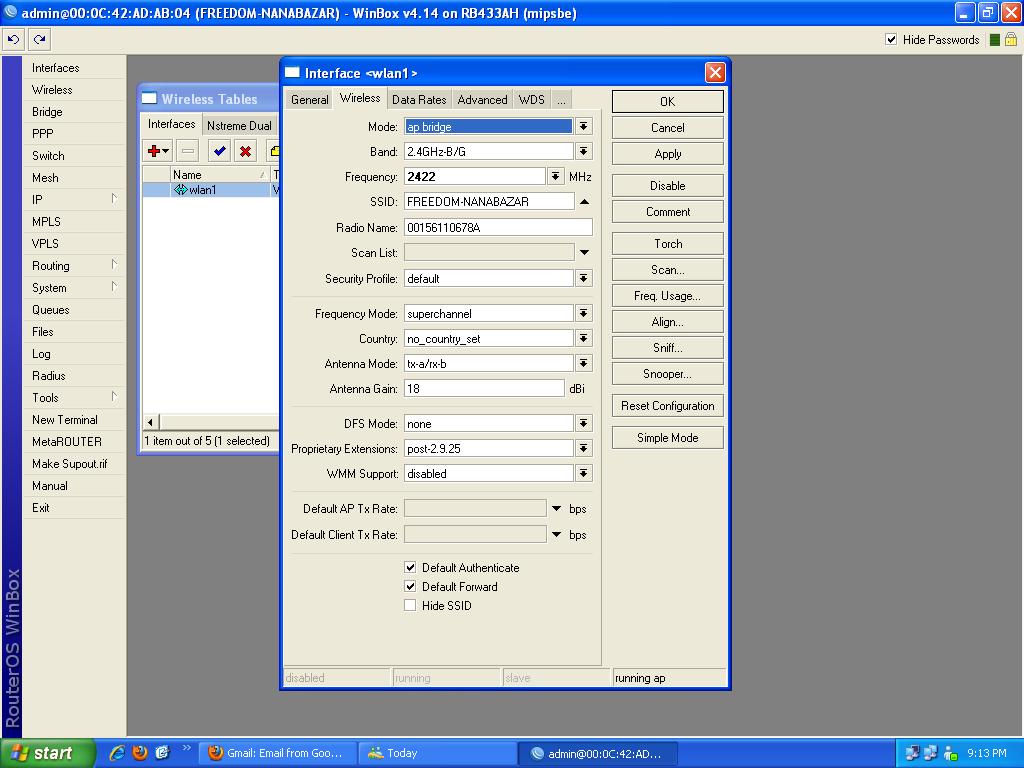
Task: Click the Scan... button
Action: click(667, 270)
